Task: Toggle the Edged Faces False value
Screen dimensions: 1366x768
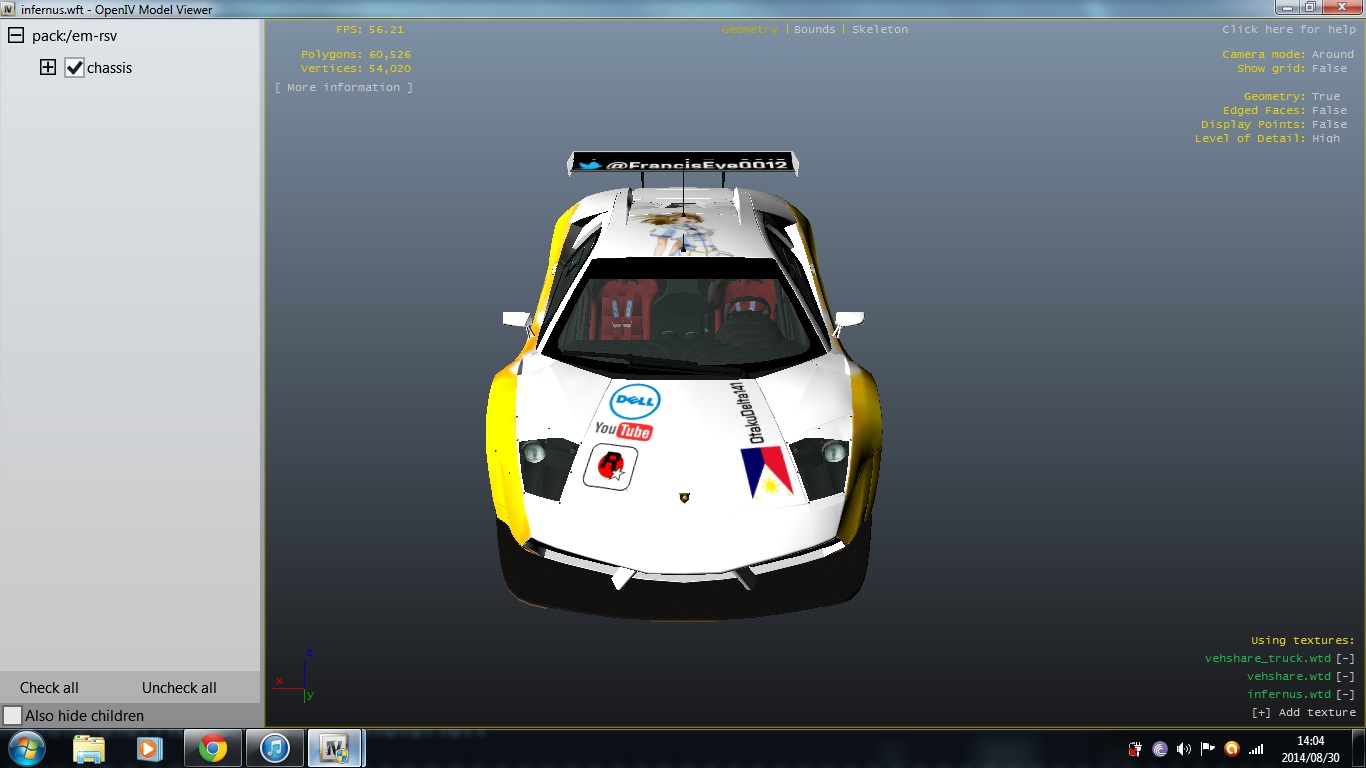Action: tap(1329, 110)
